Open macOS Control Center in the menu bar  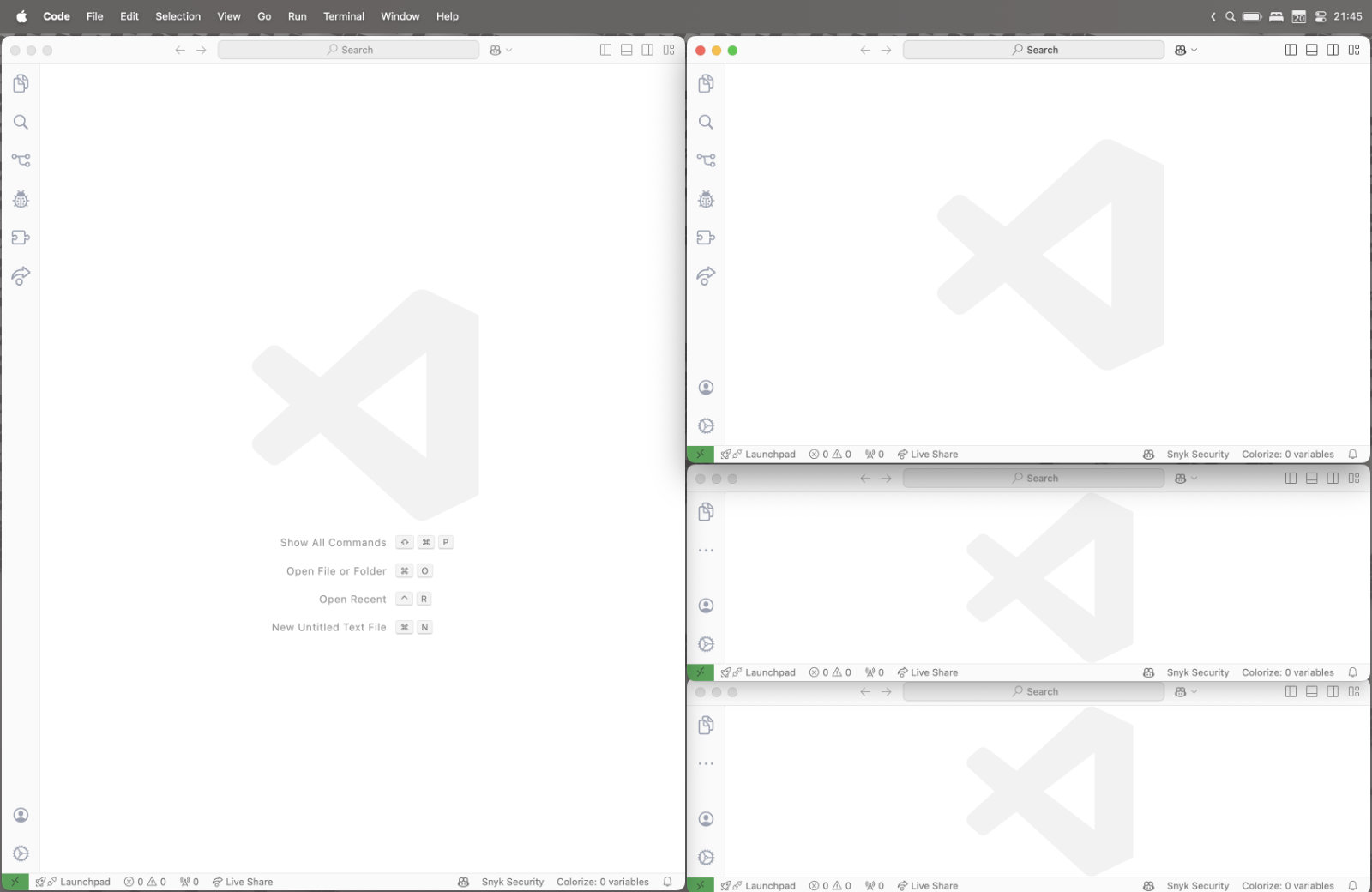pos(1320,16)
